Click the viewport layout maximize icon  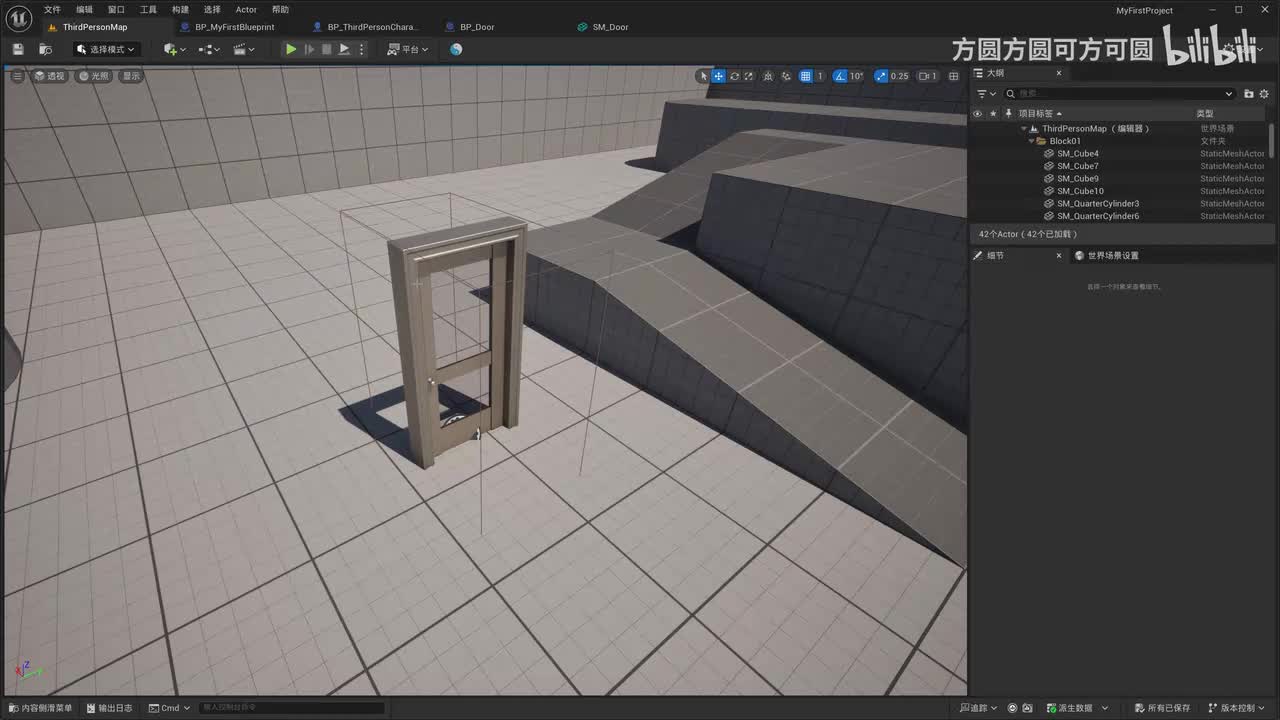click(x=953, y=76)
